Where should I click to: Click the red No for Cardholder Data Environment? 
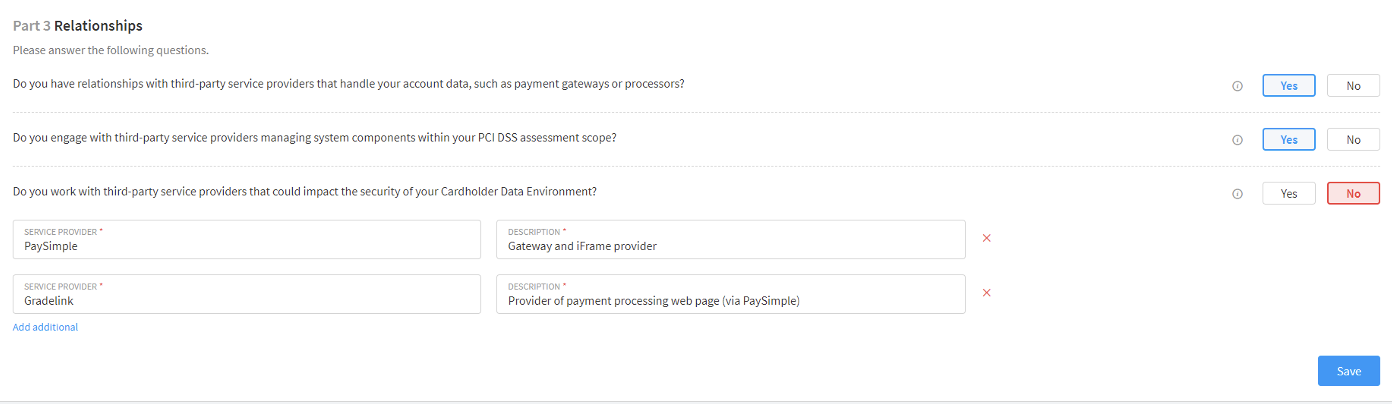tap(1353, 194)
